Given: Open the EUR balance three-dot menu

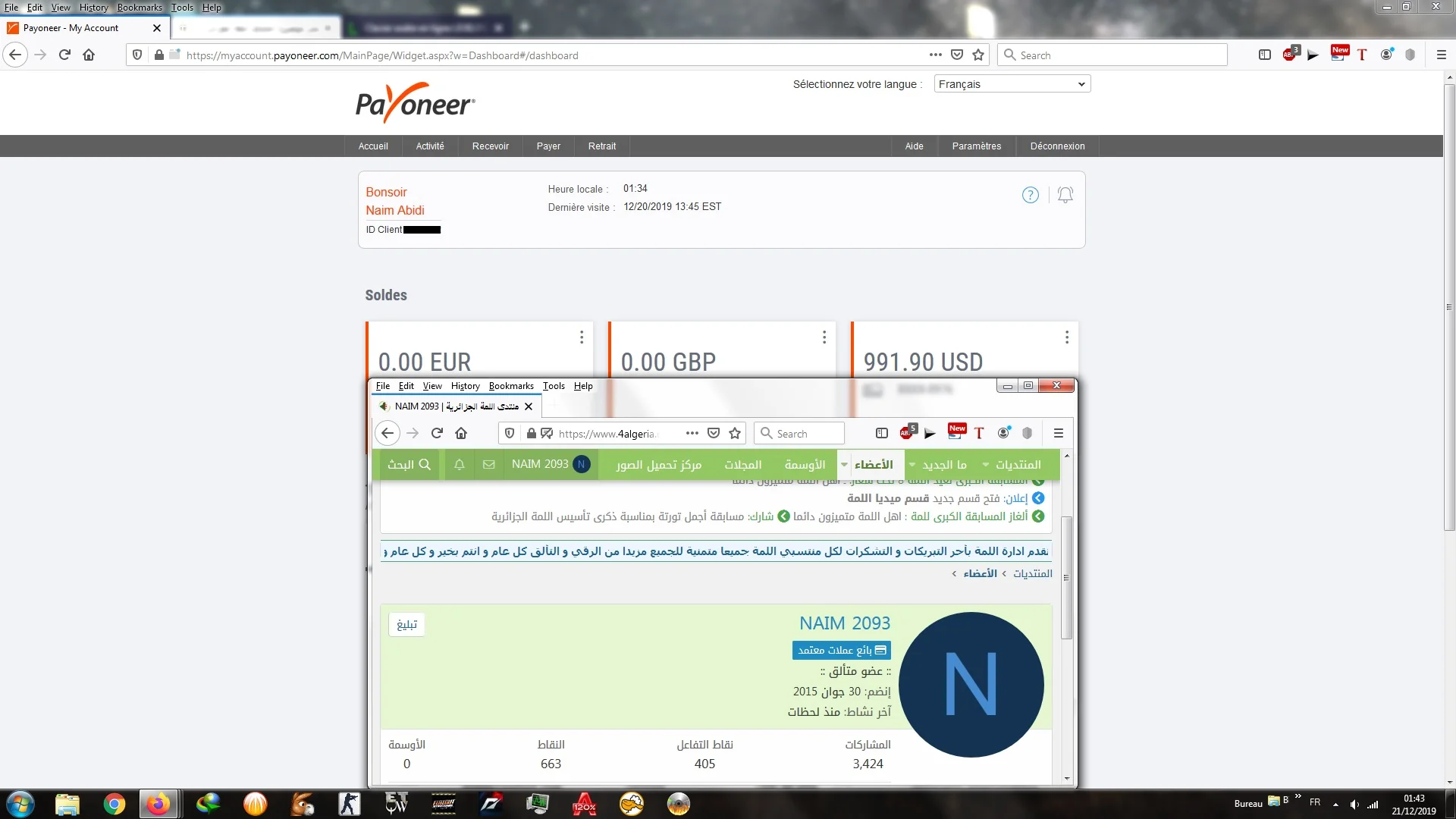Looking at the screenshot, I should coord(581,337).
